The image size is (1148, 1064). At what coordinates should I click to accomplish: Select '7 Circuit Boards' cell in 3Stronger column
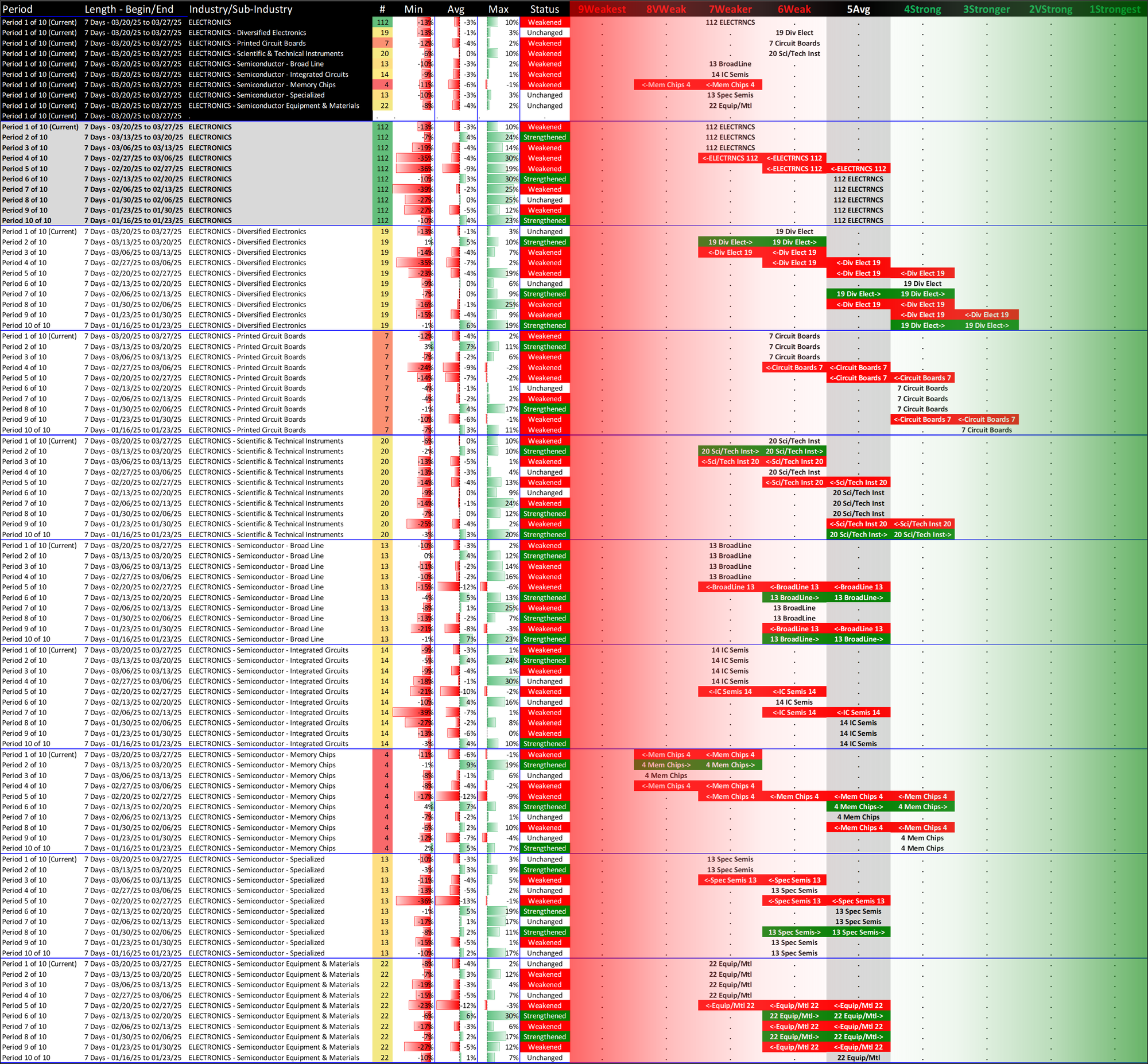pos(986,430)
